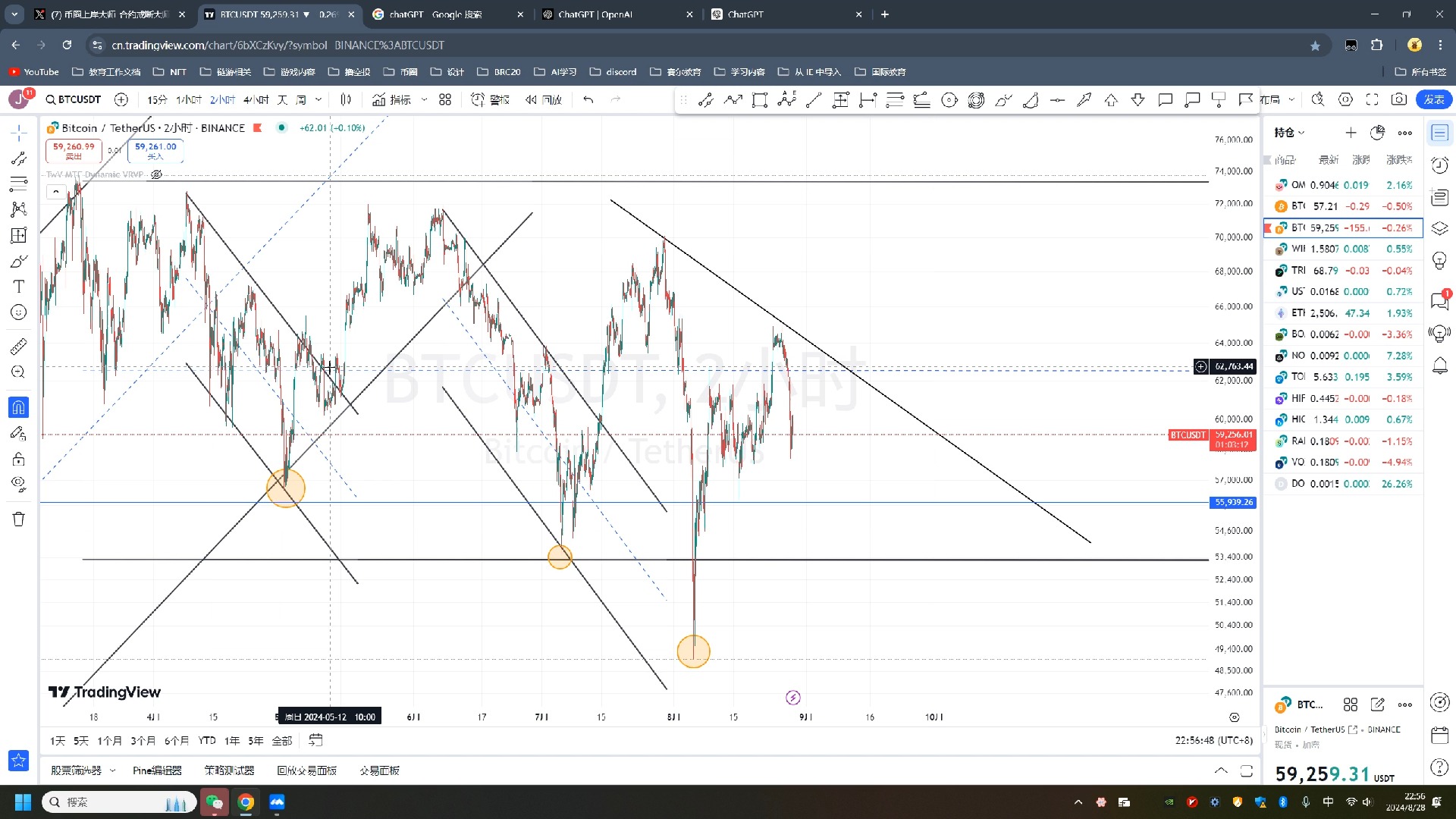Open the 交易面板 tab
This screenshot has width=1456, height=819.
[379, 770]
